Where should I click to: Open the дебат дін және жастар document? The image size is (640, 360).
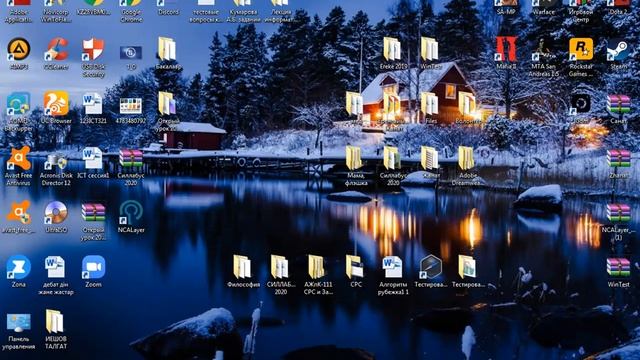[56, 267]
